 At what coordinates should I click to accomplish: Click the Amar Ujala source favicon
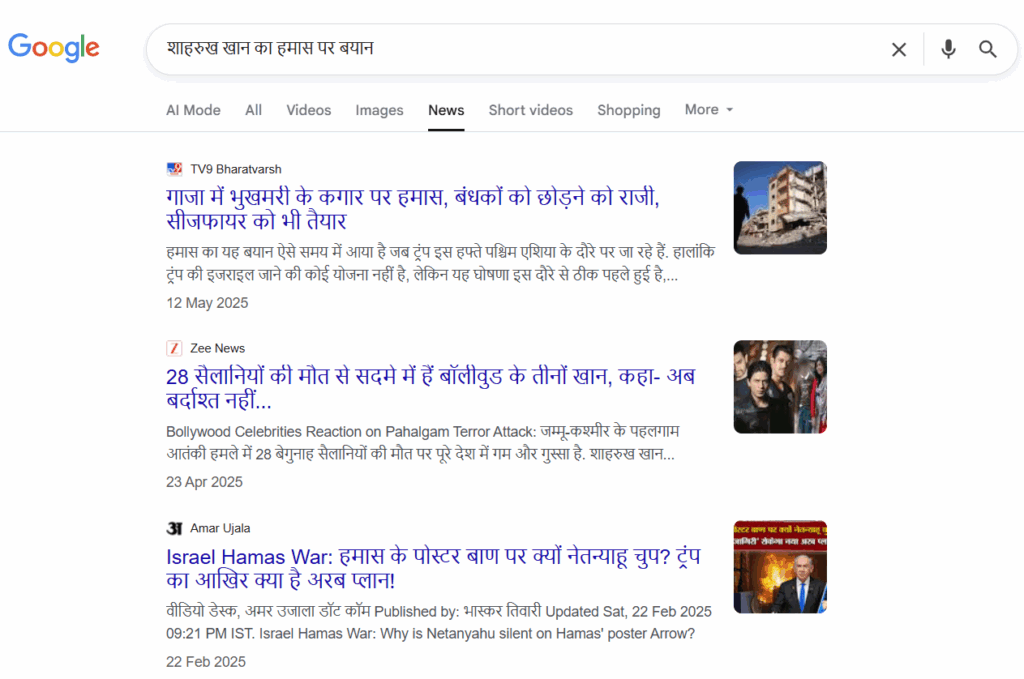tap(174, 528)
